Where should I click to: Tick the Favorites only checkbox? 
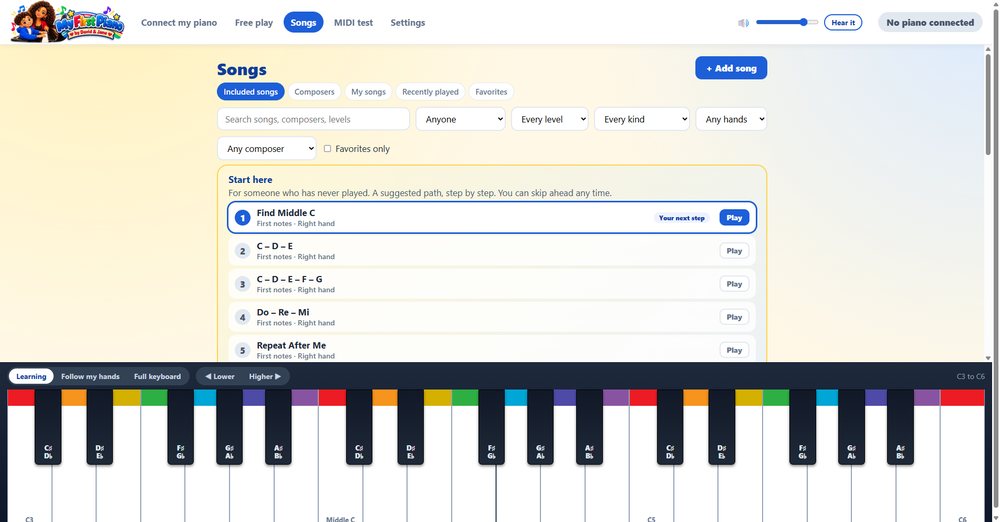[x=327, y=149]
